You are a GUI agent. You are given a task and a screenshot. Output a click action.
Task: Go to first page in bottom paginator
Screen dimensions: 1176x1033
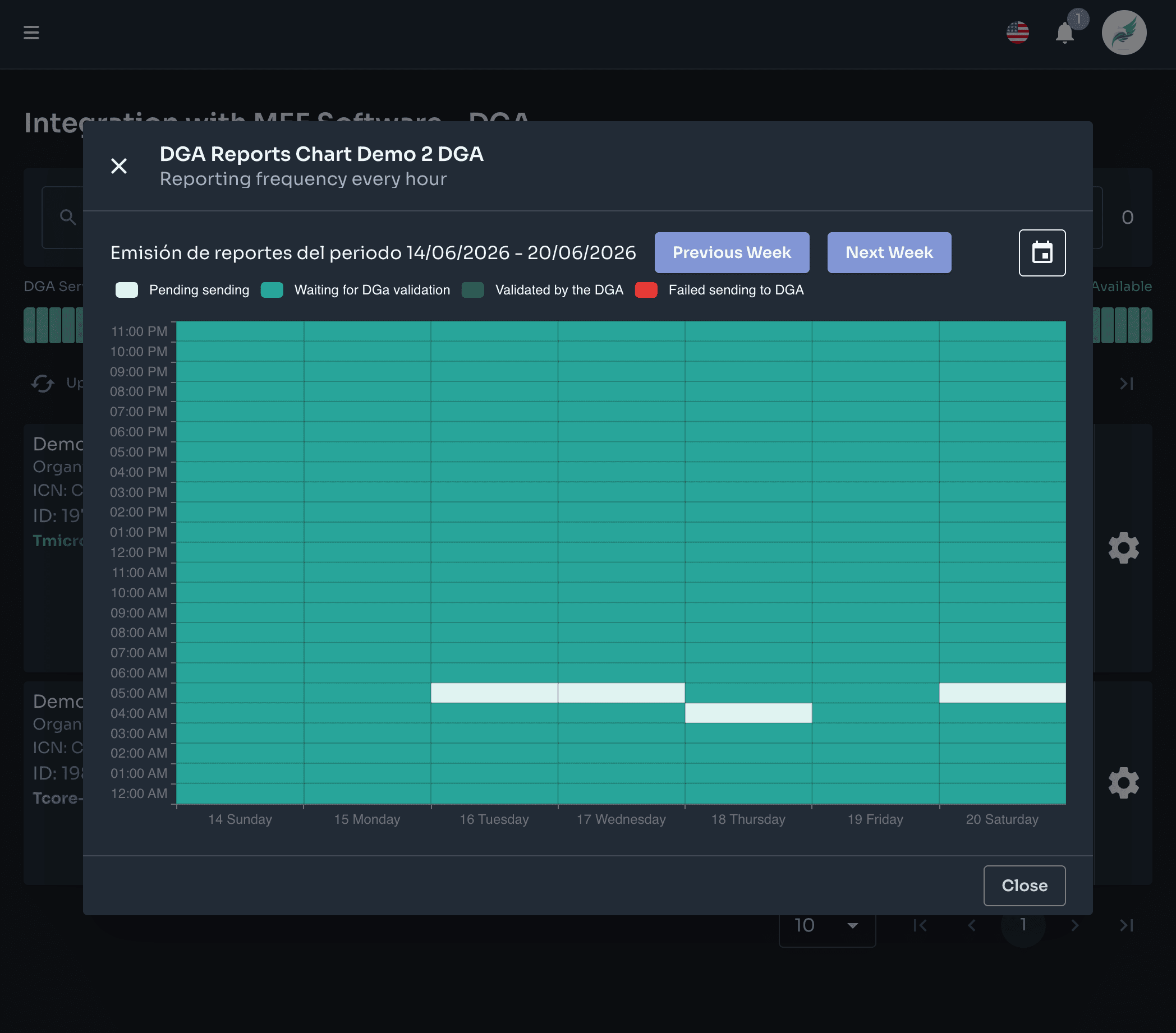coord(920,925)
